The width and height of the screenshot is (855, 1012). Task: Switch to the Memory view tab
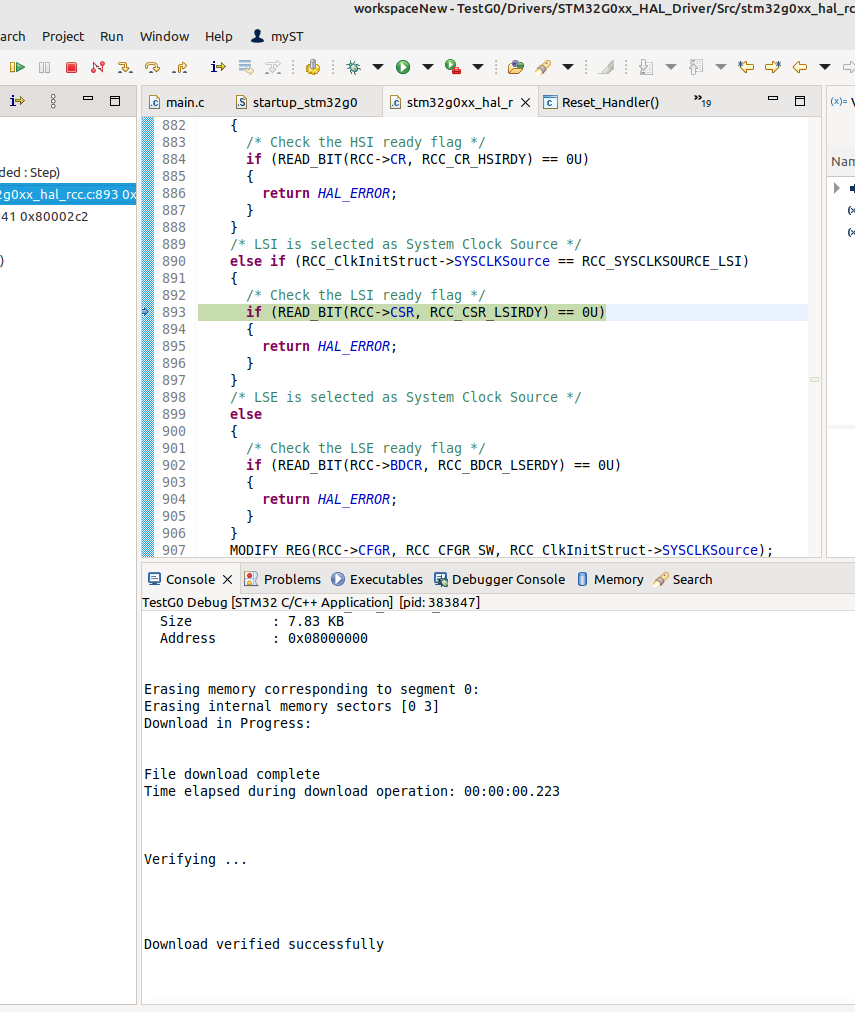pyautogui.click(x=617, y=579)
